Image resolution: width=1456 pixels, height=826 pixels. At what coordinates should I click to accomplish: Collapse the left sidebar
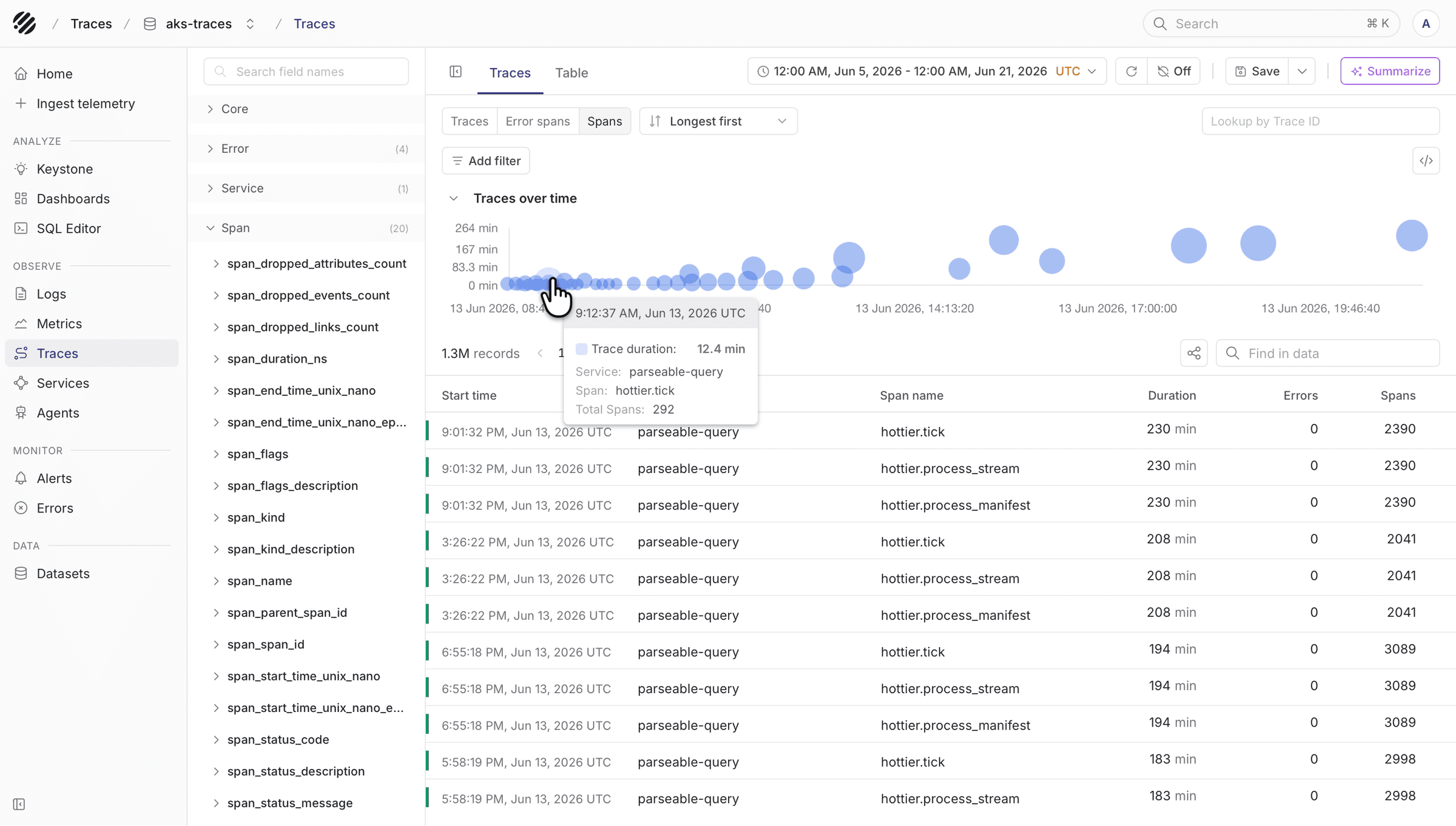19,804
